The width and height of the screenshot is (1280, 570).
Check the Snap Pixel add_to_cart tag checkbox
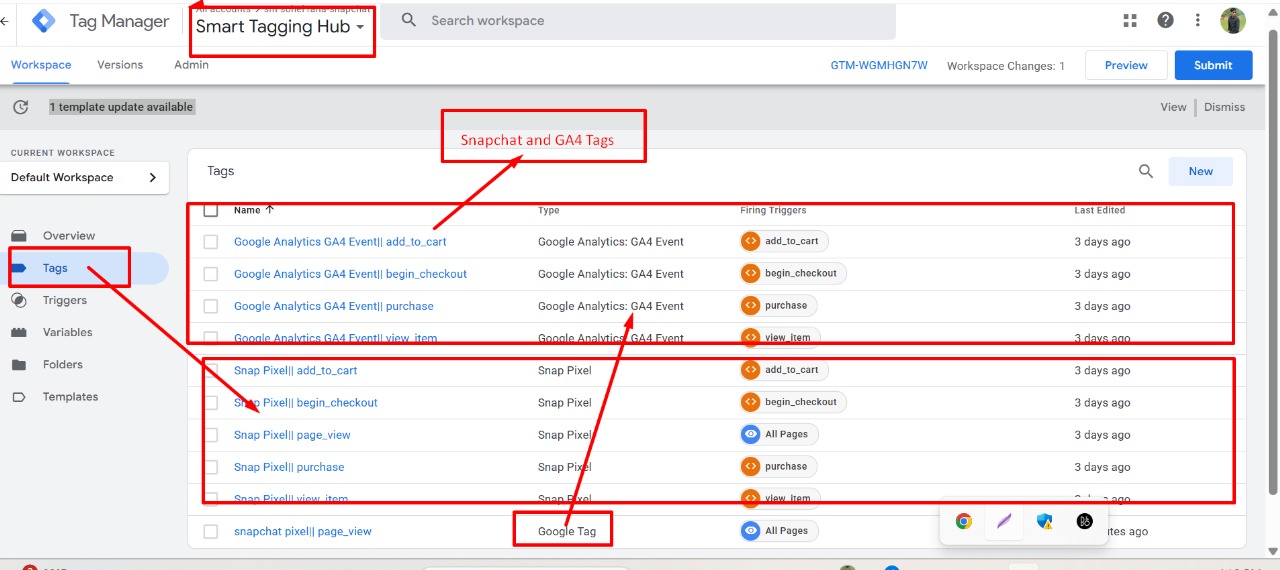[x=211, y=370]
